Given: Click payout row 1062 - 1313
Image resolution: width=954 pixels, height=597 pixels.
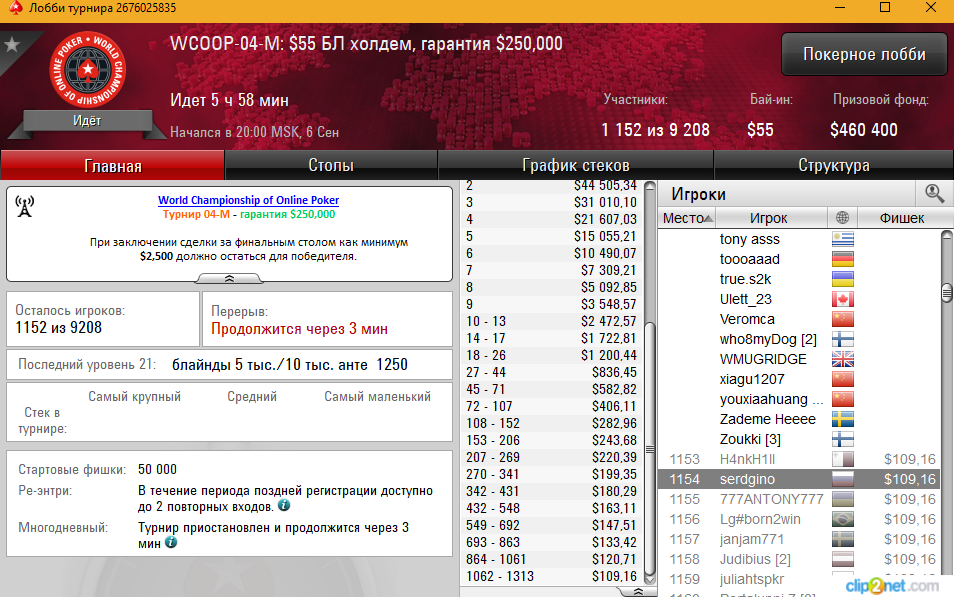Looking at the screenshot, I should [x=551, y=576].
